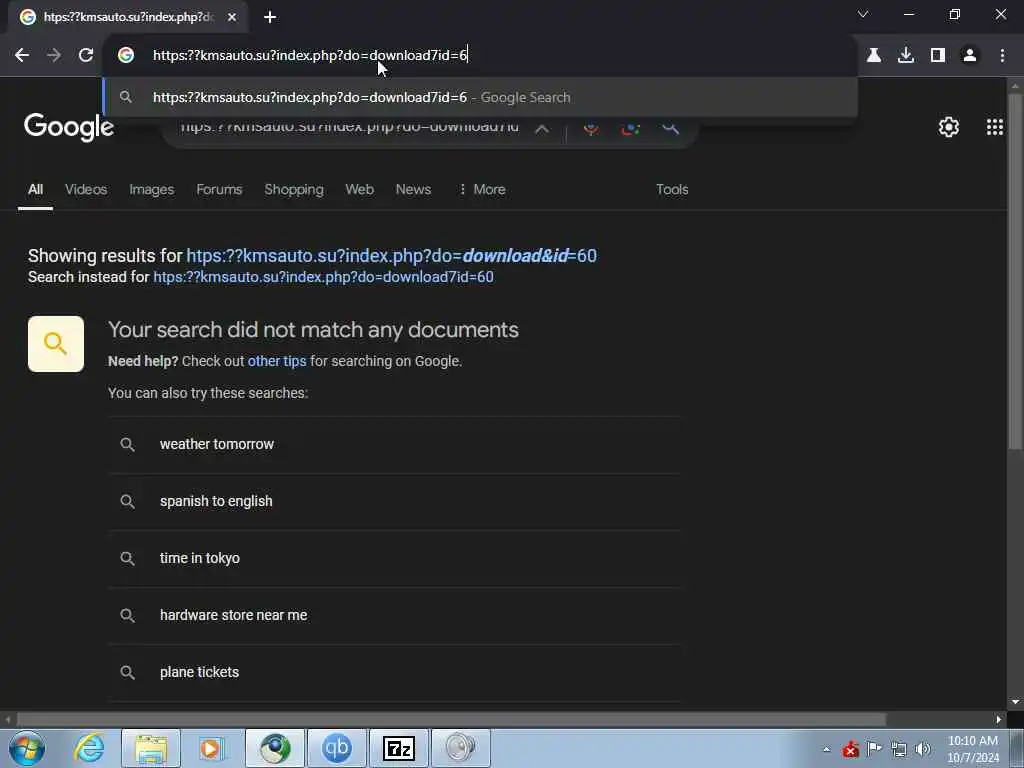
Task: Click inside the address bar text
Action: point(310,56)
